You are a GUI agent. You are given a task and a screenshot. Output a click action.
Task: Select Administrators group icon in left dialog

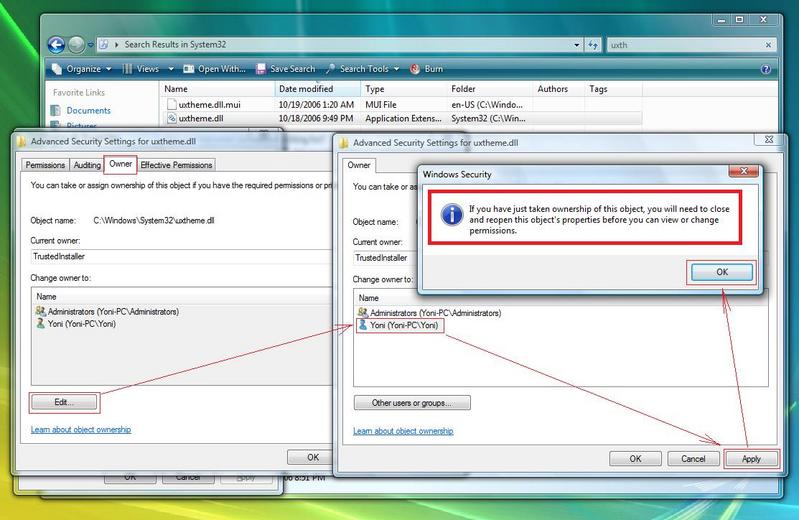(x=40, y=312)
